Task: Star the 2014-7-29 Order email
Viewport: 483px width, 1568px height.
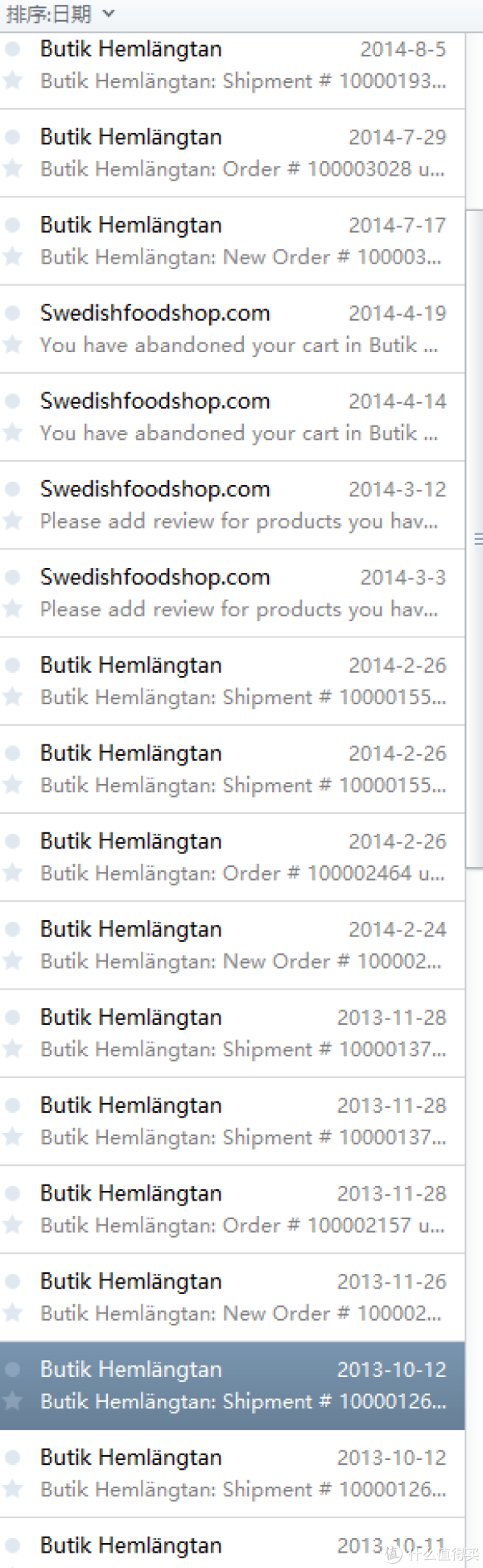Action: point(12,168)
